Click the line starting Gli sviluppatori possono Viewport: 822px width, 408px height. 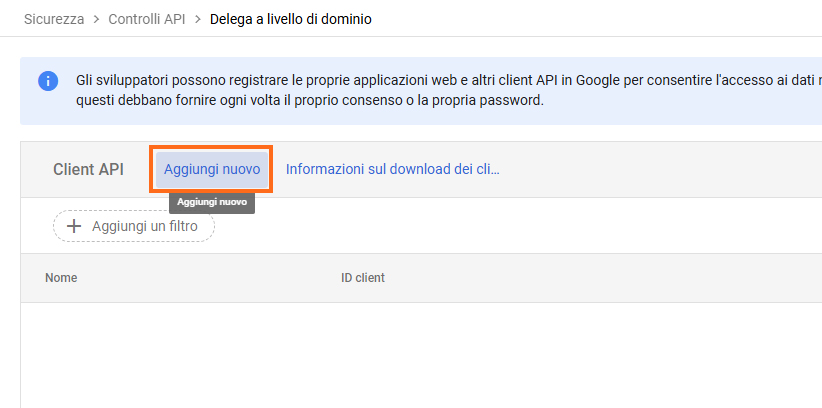pyautogui.click(x=440, y=80)
